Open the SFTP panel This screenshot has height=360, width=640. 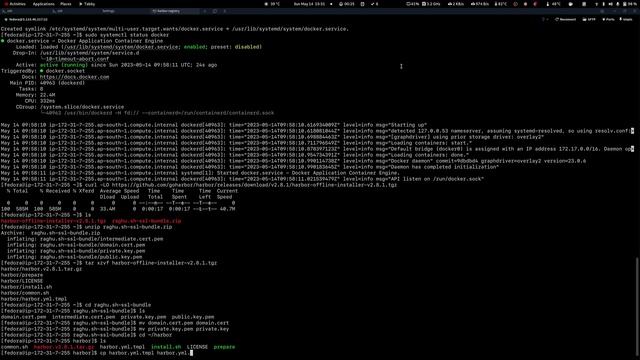589,19
